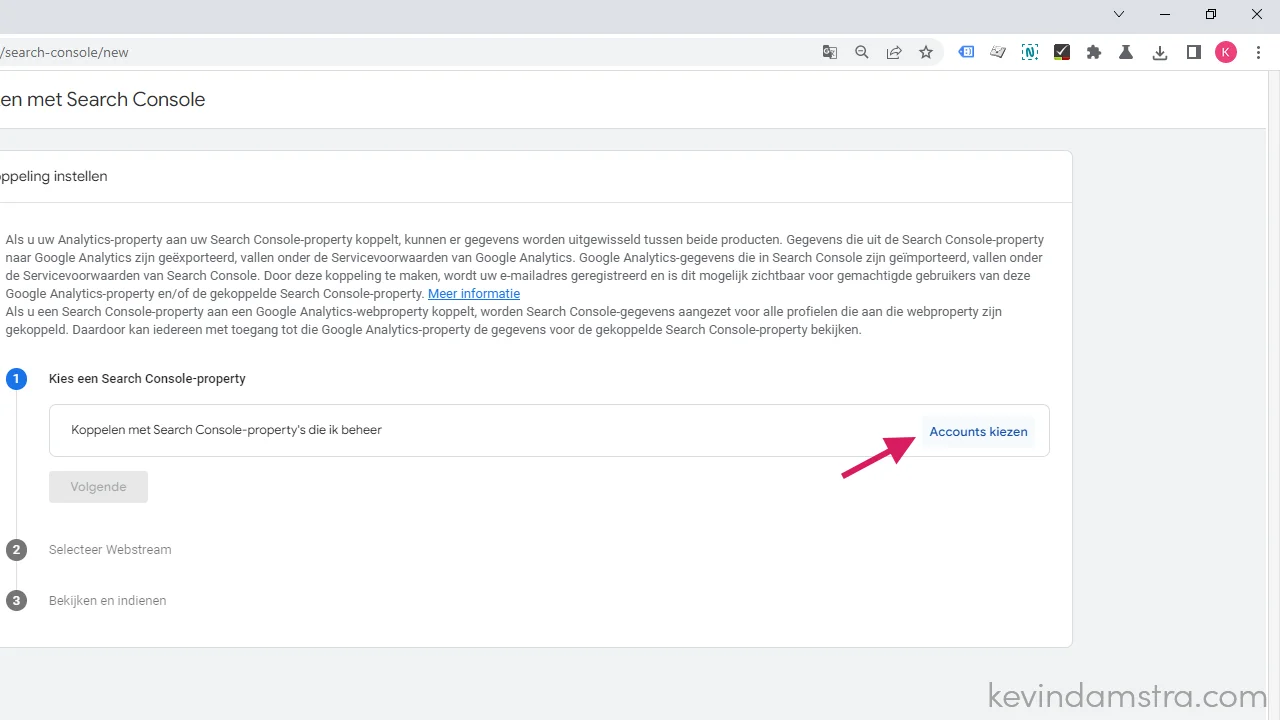Open the blue tag extension icon
Screen dimensions: 1280x720
tap(966, 53)
